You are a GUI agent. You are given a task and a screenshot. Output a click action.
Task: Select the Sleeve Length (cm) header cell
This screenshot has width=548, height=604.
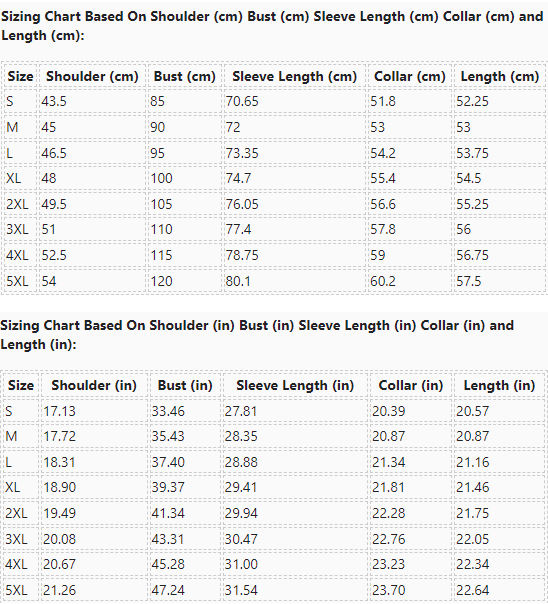(x=294, y=76)
